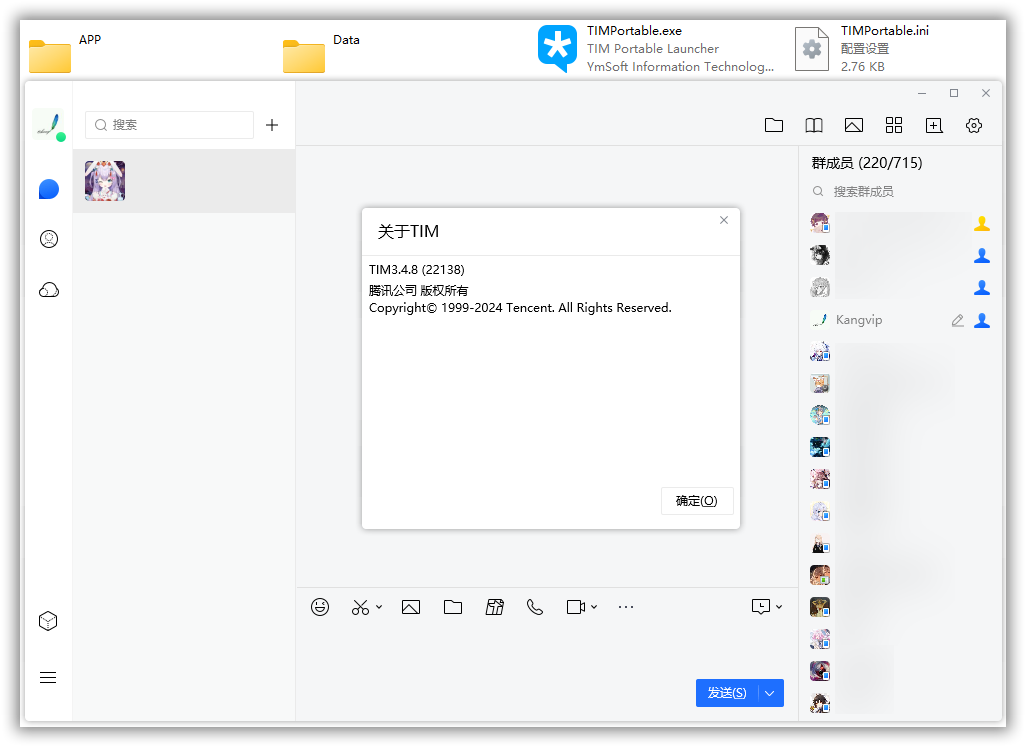This screenshot has width=1026, height=747.
Task: Open the group album picture icon
Action: coord(853,125)
